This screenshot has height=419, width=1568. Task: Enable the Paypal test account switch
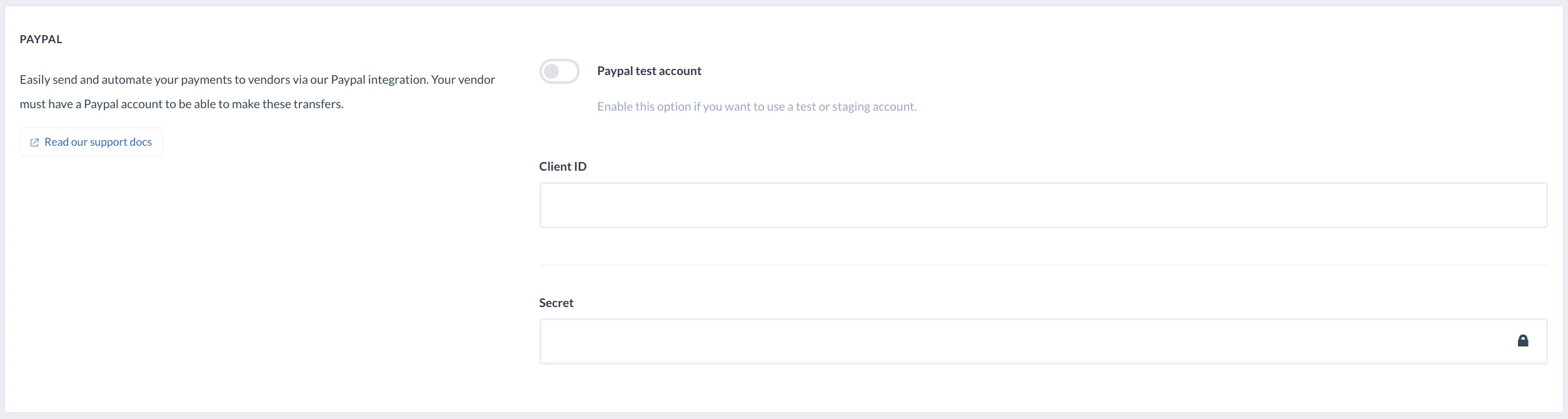[560, 71]
